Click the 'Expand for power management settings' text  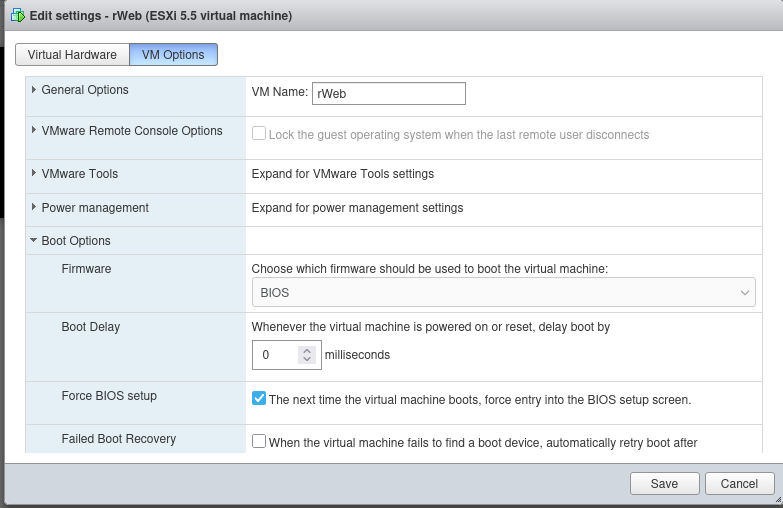[358, 208]
